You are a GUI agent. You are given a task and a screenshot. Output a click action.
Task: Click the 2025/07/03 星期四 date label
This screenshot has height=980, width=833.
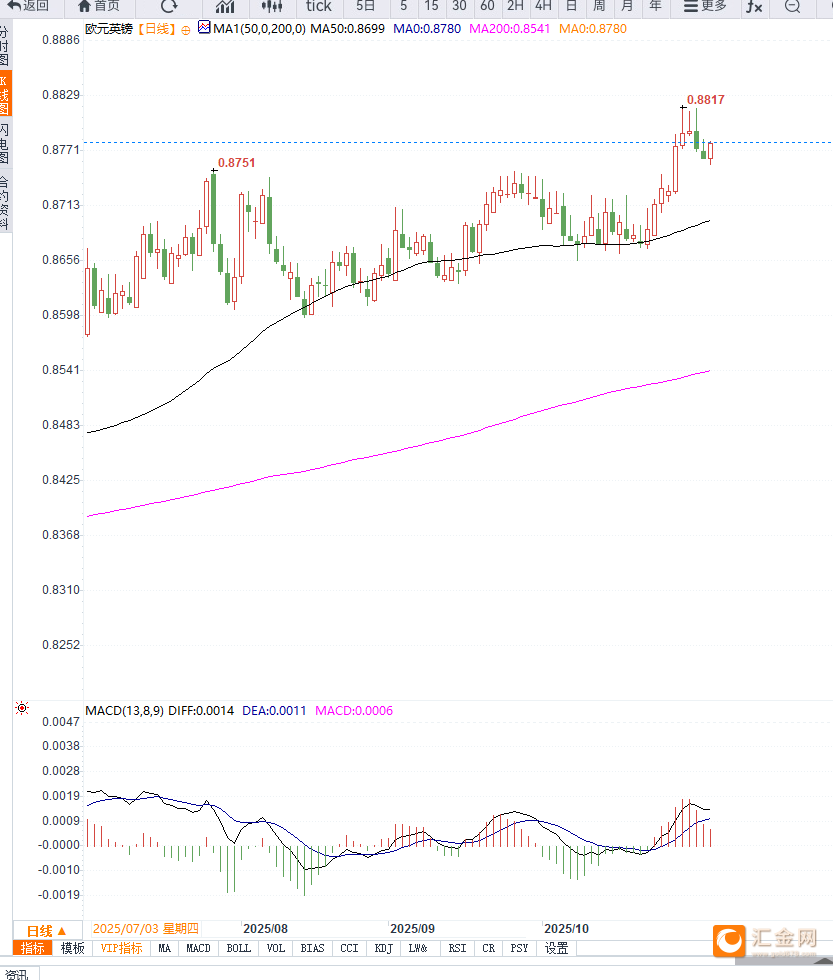click(x=146, y=929)
